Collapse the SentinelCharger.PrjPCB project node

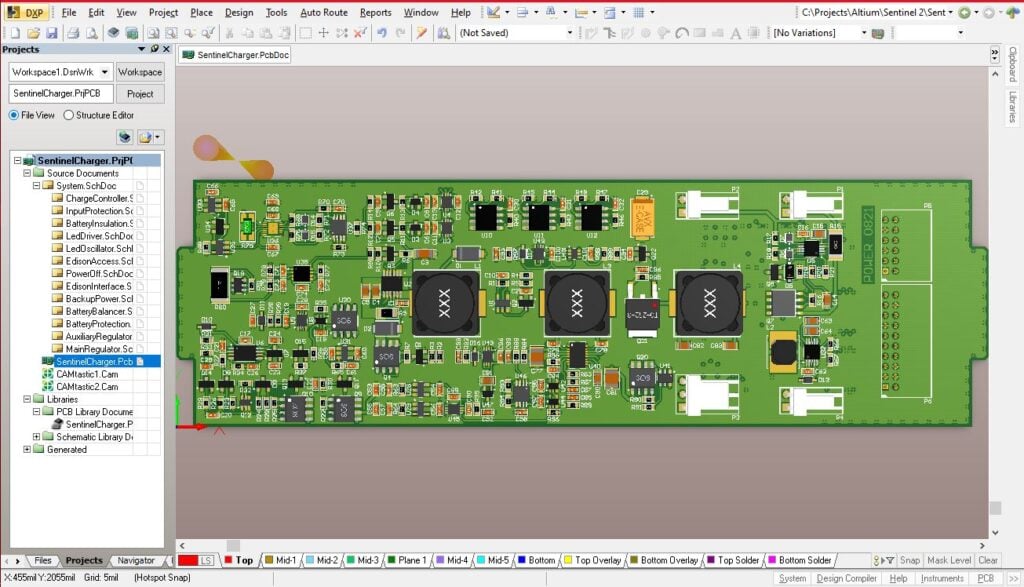click(x=18, y=160)
